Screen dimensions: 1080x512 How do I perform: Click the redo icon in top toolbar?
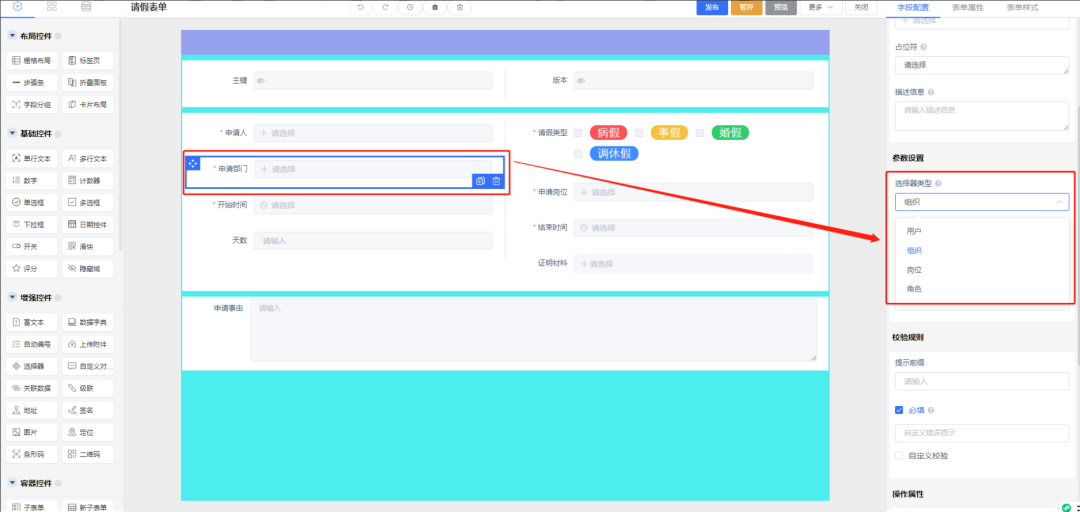(x=385, y=7)
